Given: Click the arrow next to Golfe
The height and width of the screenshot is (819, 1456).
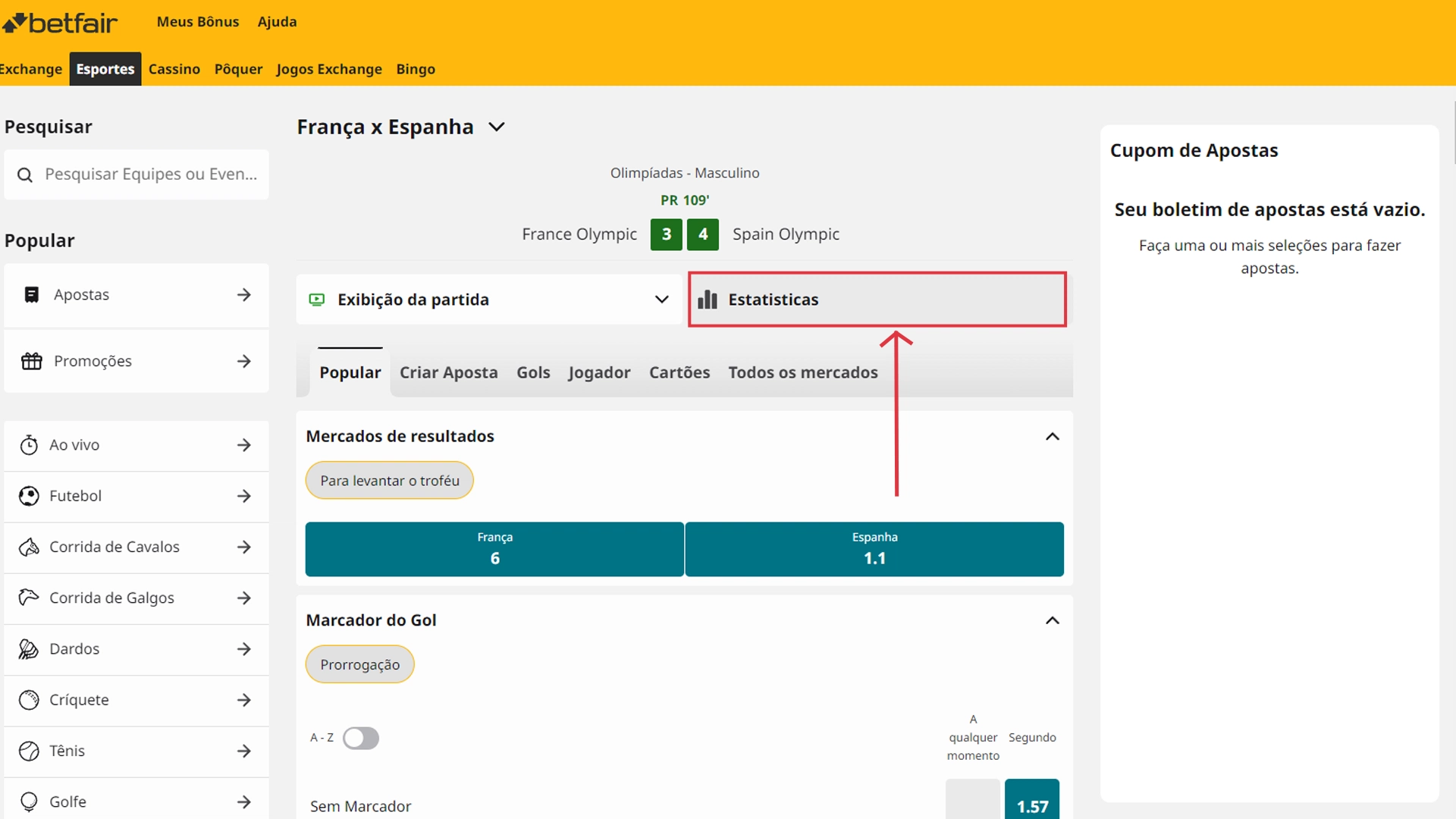Looking at the screenshot, I should (243, 802).
